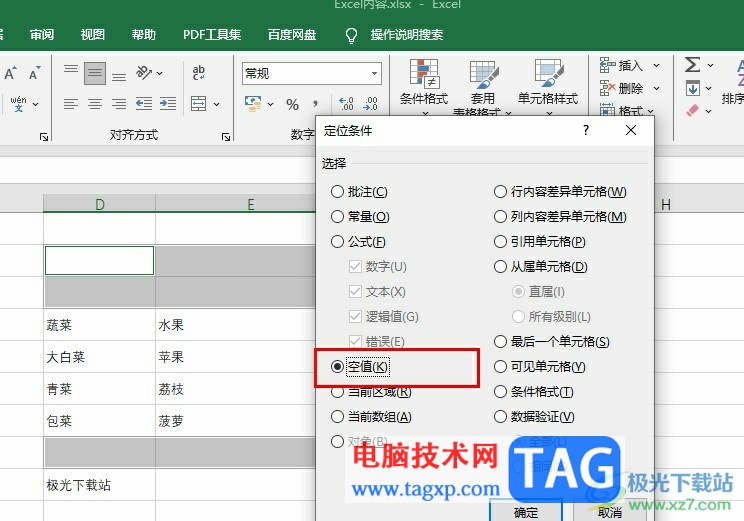Select the 常量(O) radio option

tap(360, 217)
